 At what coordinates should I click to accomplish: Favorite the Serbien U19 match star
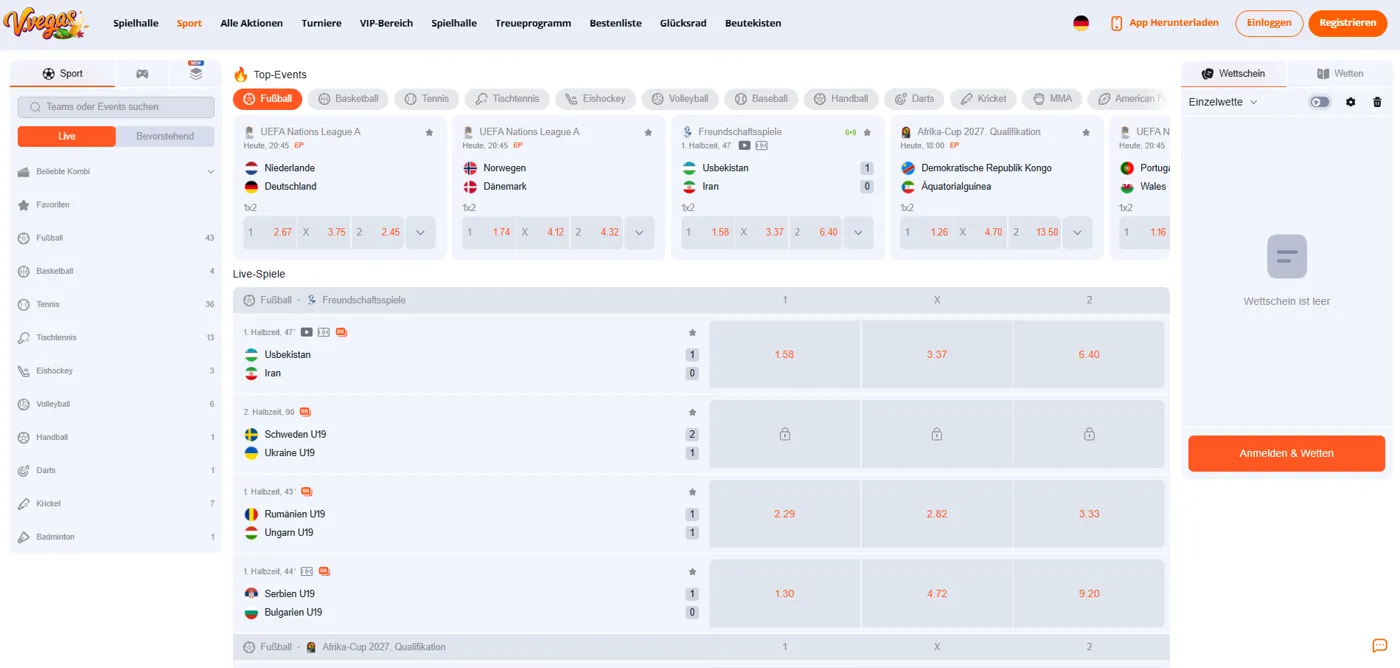[x=692, y=572]
